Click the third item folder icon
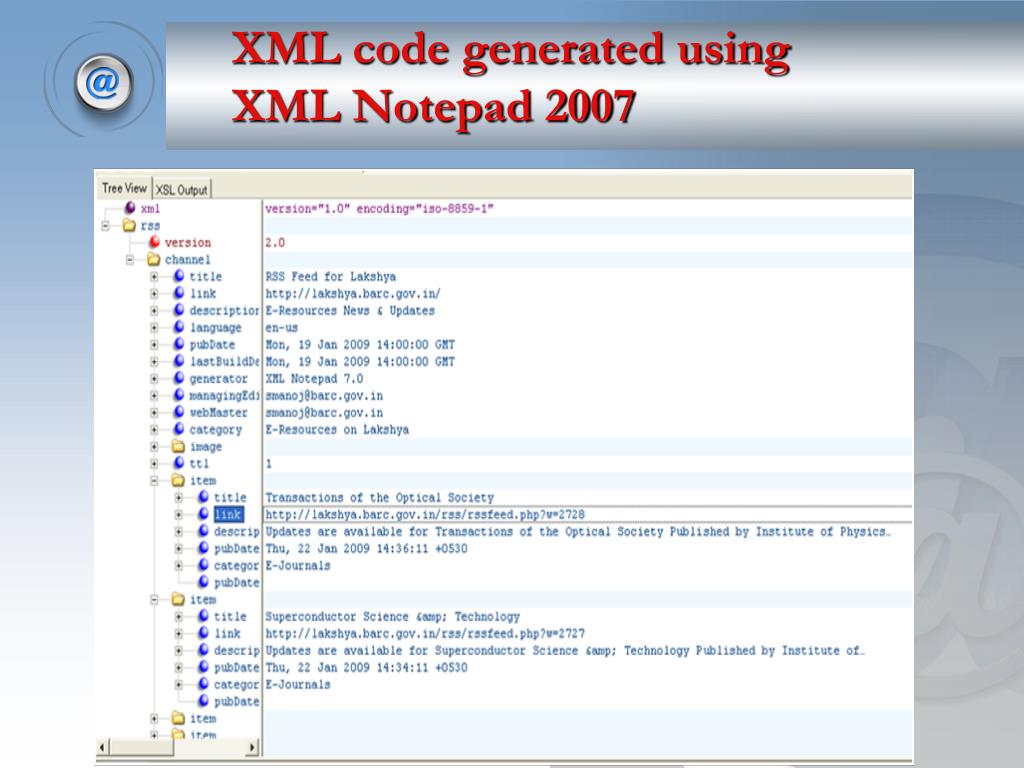This screenshot has width=1024, height=768. pyautogui.click(x=178, y=718)
